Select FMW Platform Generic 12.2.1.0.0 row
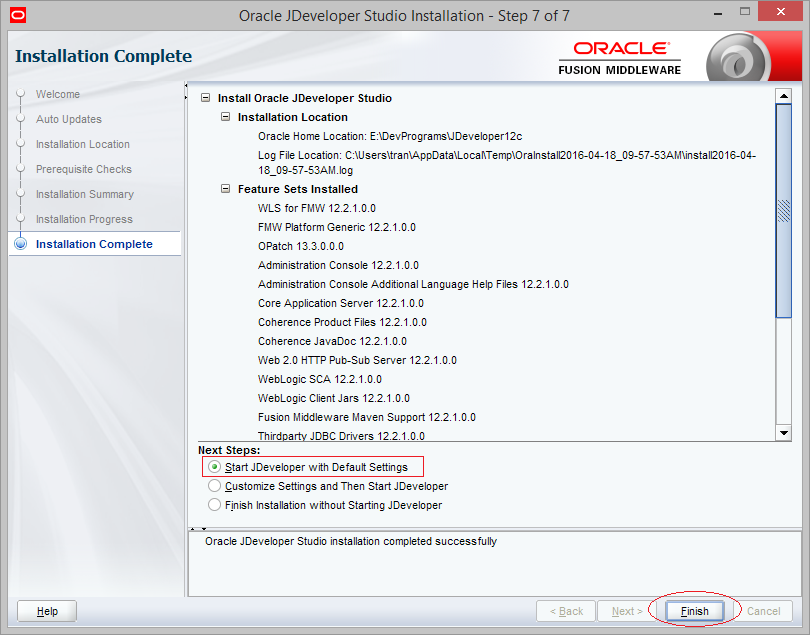This screenshot has width=810, height=635. (337, 227)
